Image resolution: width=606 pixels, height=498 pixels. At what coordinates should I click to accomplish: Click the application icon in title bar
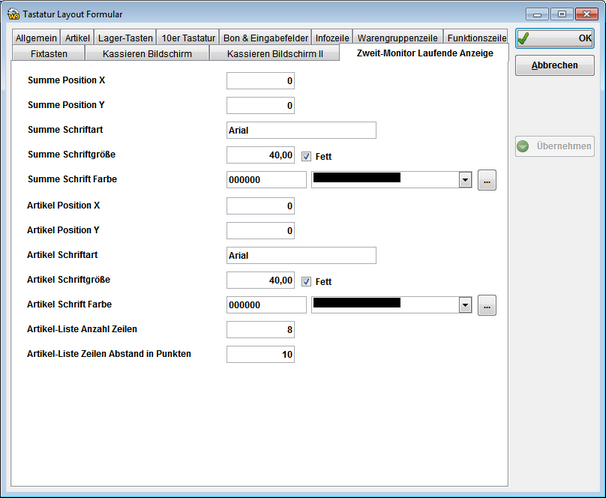13,14
